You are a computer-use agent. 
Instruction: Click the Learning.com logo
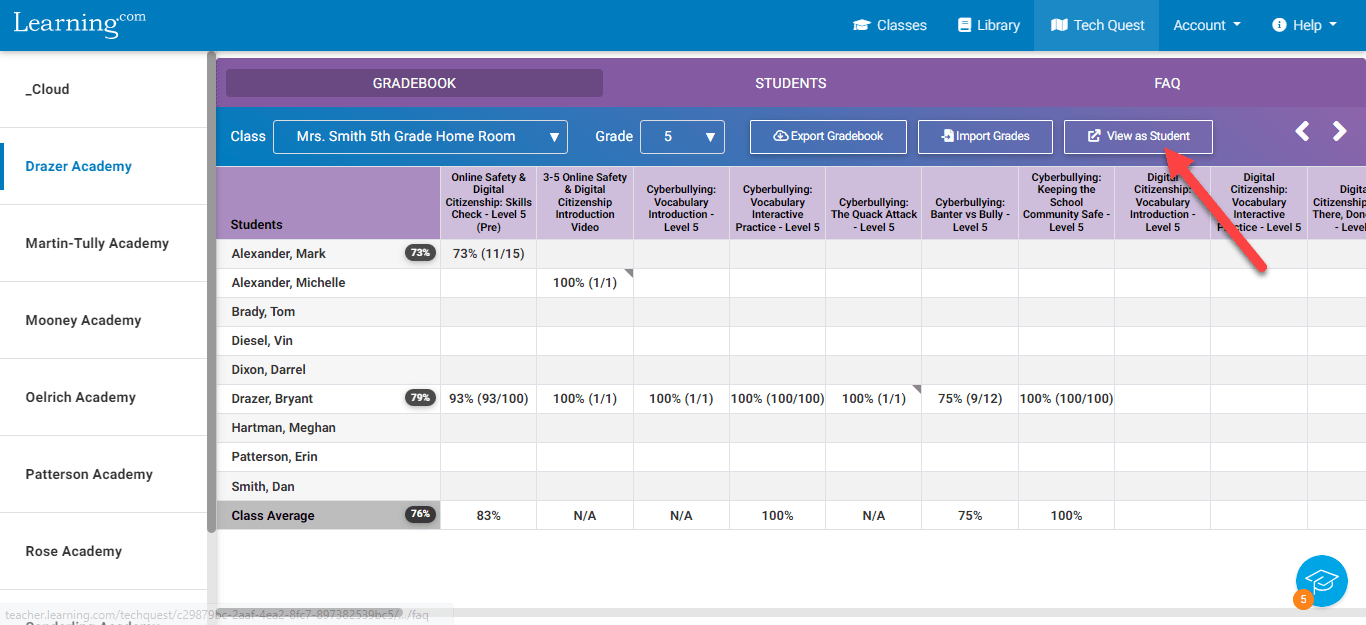pyautogui.click(x=78, y=24)
